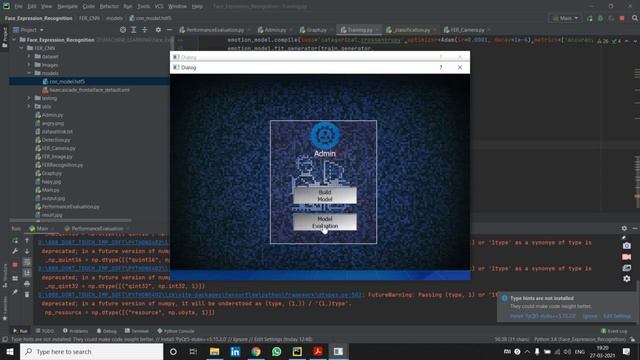Hide the Project panel with minus icon
This screenshot has width=640, height=360.
click(x=169, y=30)
